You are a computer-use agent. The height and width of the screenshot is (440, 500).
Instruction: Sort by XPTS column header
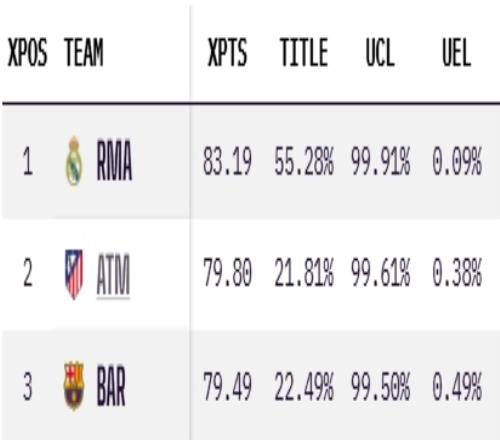pos(227,52)
